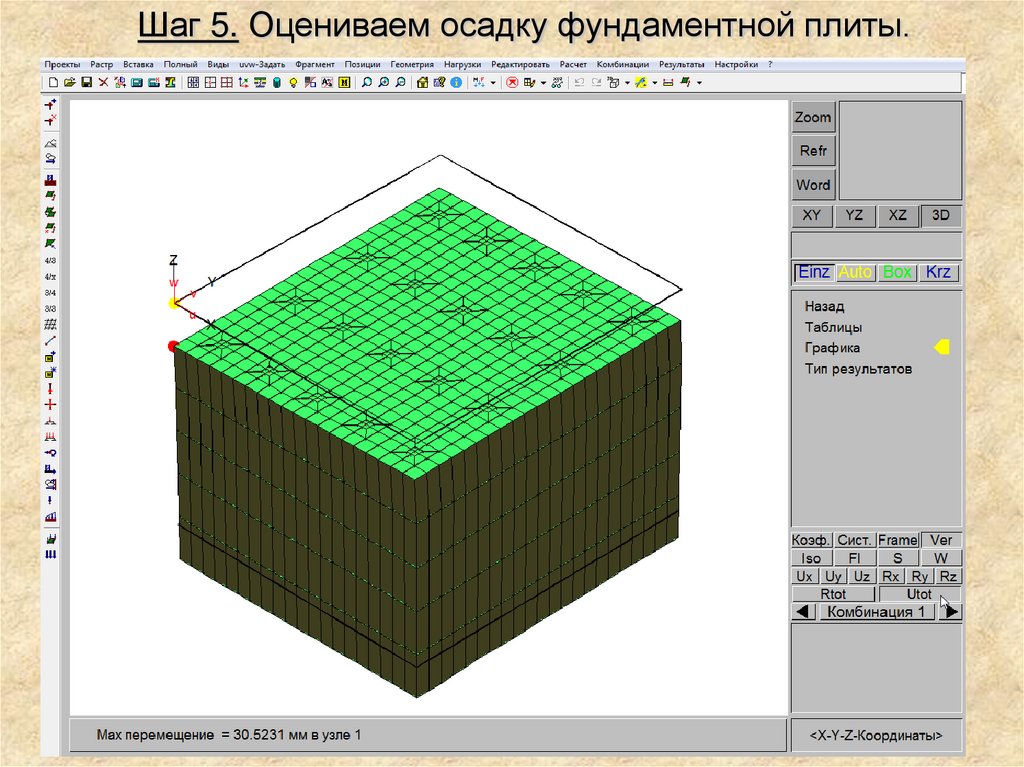Toggle Utot total displacement display
The width and height of the screenshot is (1024, 767).
[920, 594]
